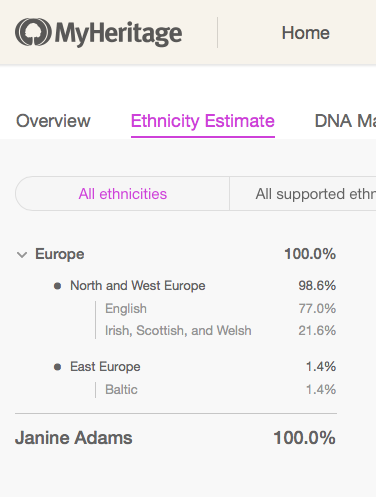Click the Europe 100.0% percentage

click(x=310, y=254)
